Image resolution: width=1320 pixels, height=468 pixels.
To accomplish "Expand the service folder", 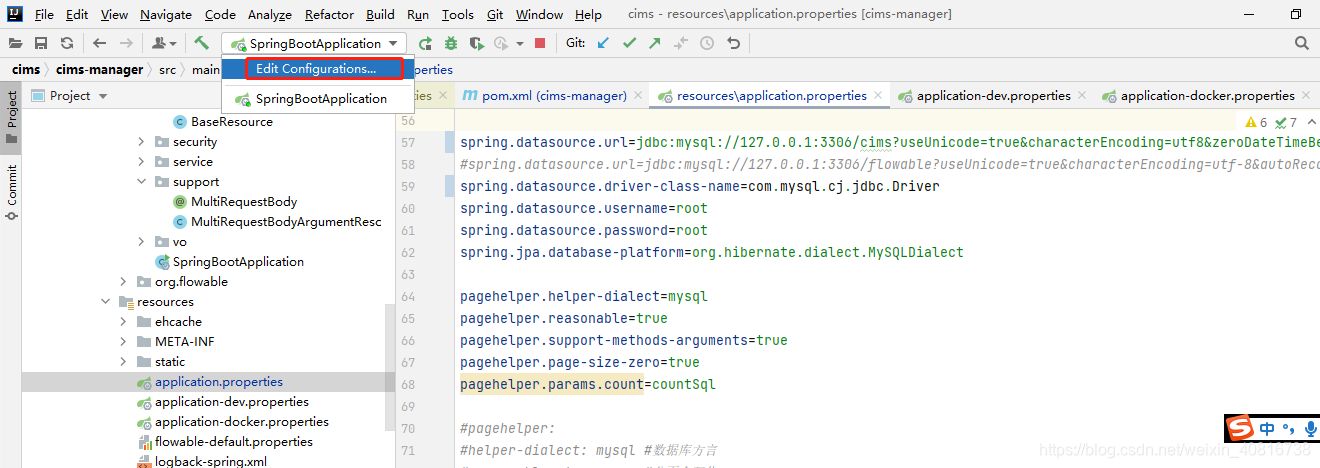I will (x=141, y=162).
